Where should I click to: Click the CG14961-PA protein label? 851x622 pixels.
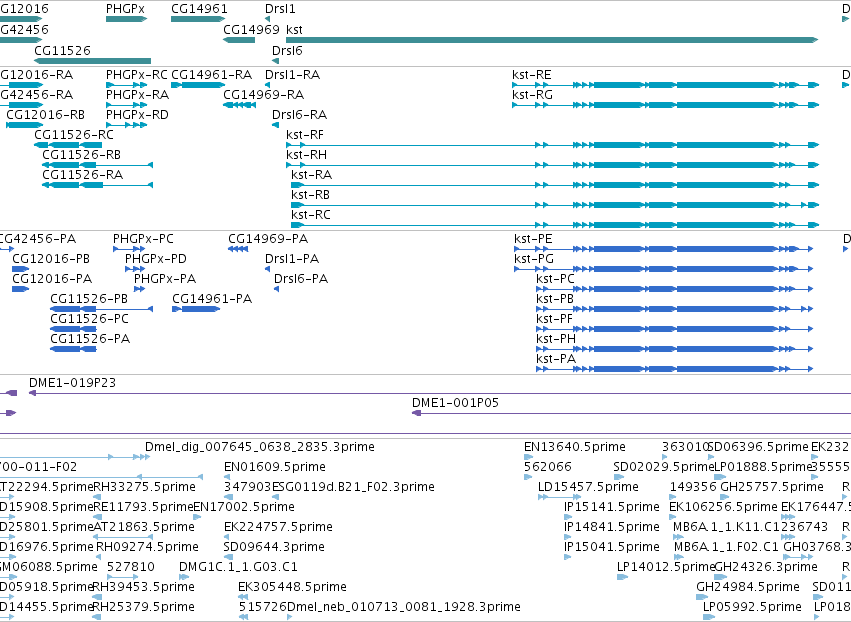click(212, 299)
